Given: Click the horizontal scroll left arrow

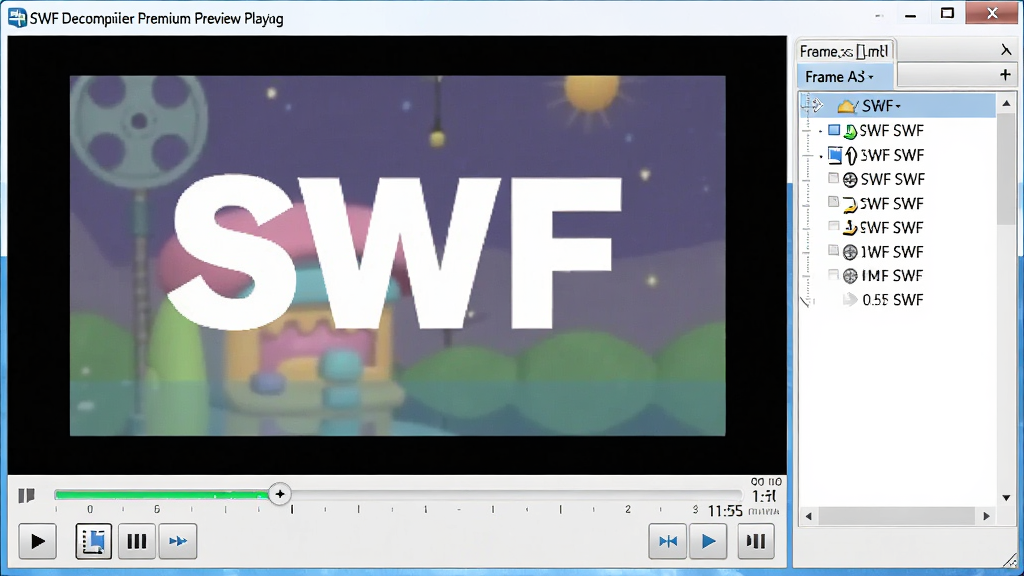Looking at the screenshot, I should coord(808,516).
